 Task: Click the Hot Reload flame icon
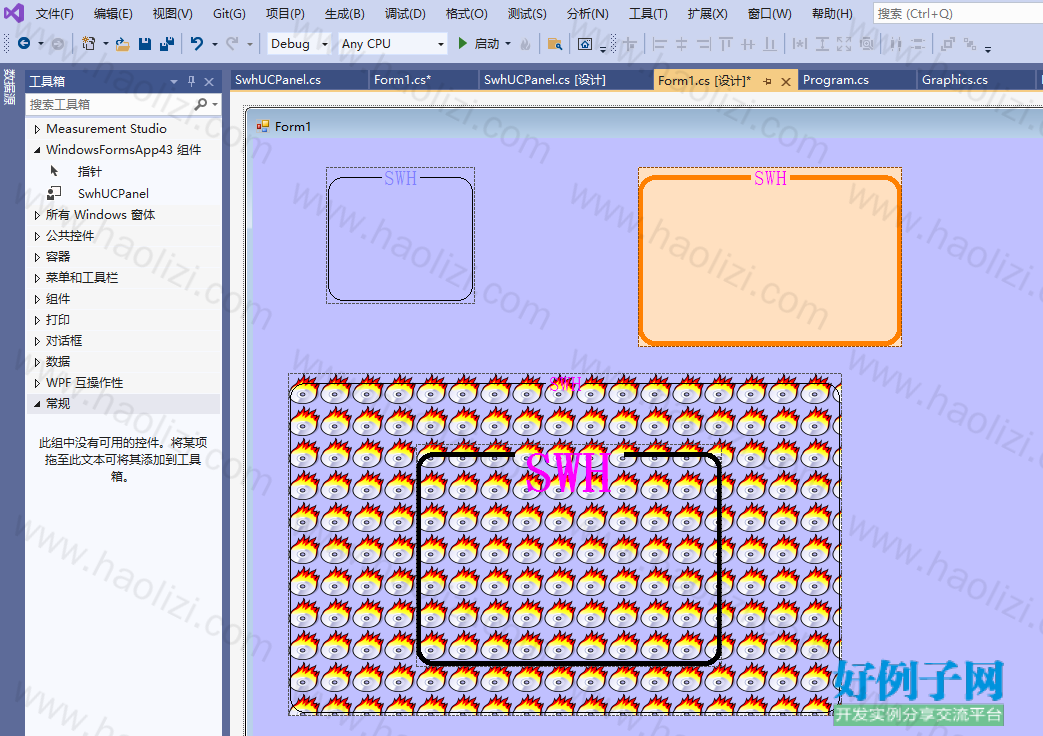pos(525,44)
